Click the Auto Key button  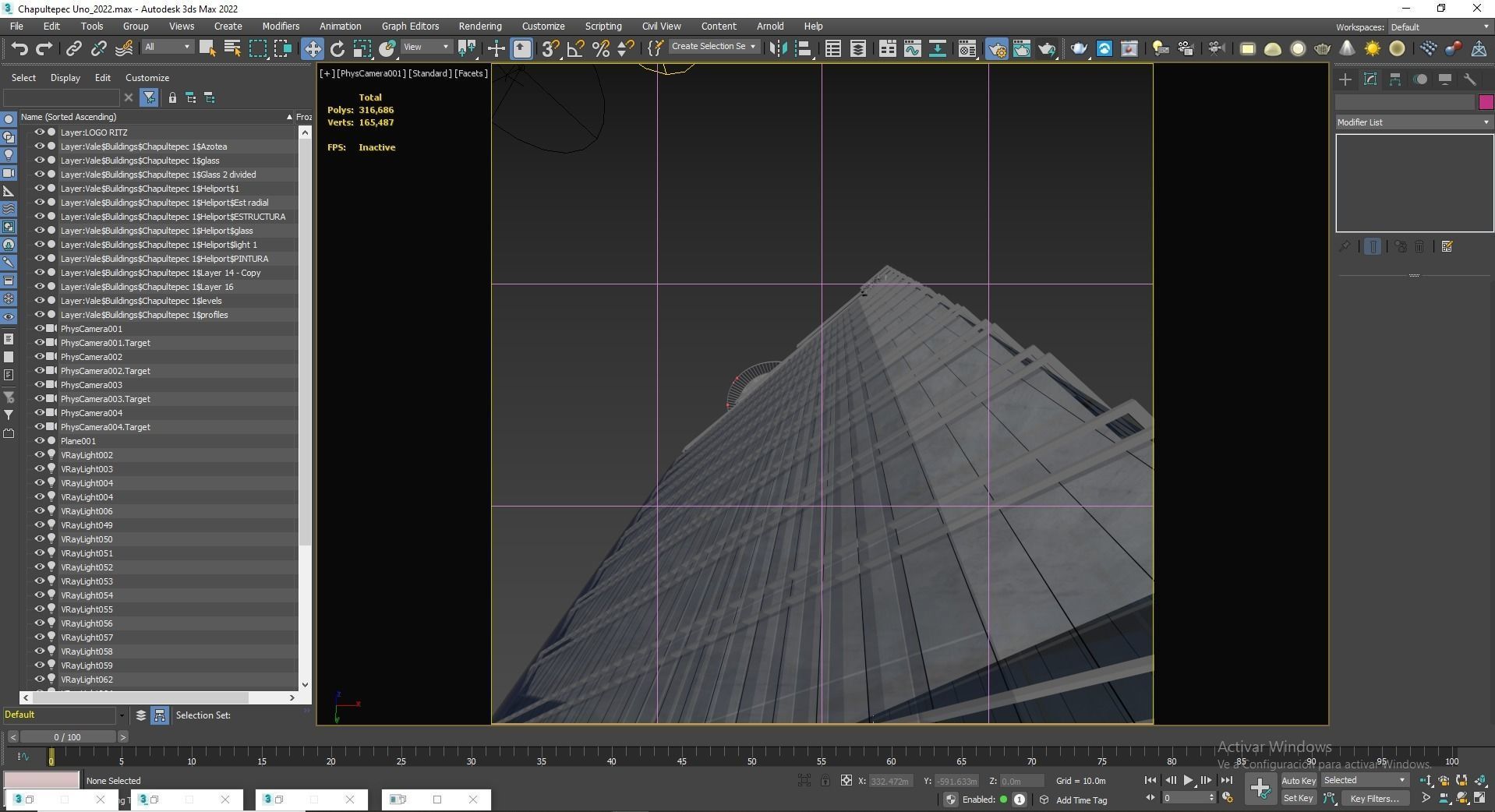point(1298,781)
